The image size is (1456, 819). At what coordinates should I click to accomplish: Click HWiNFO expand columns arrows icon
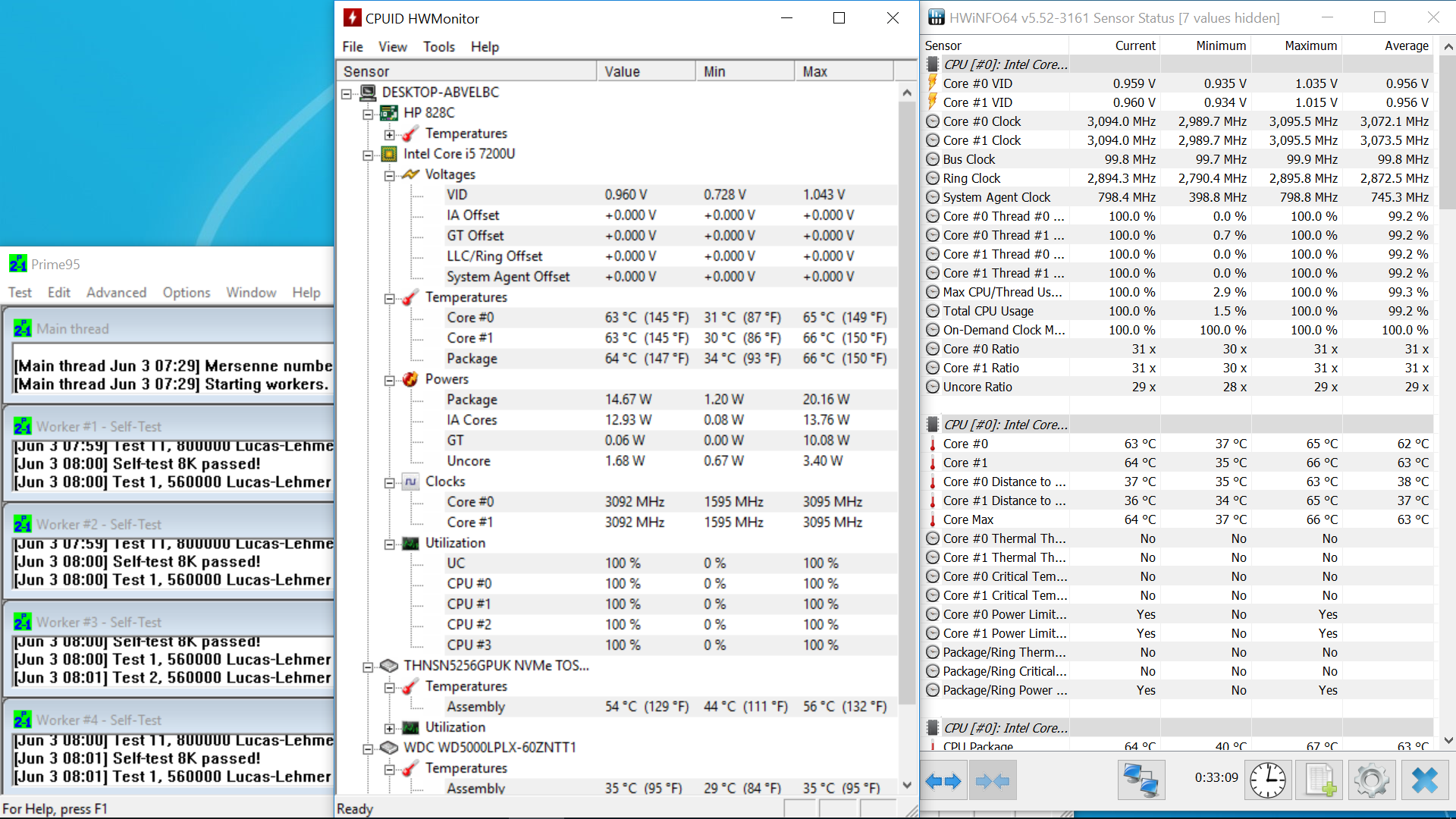tap(943, 780)
